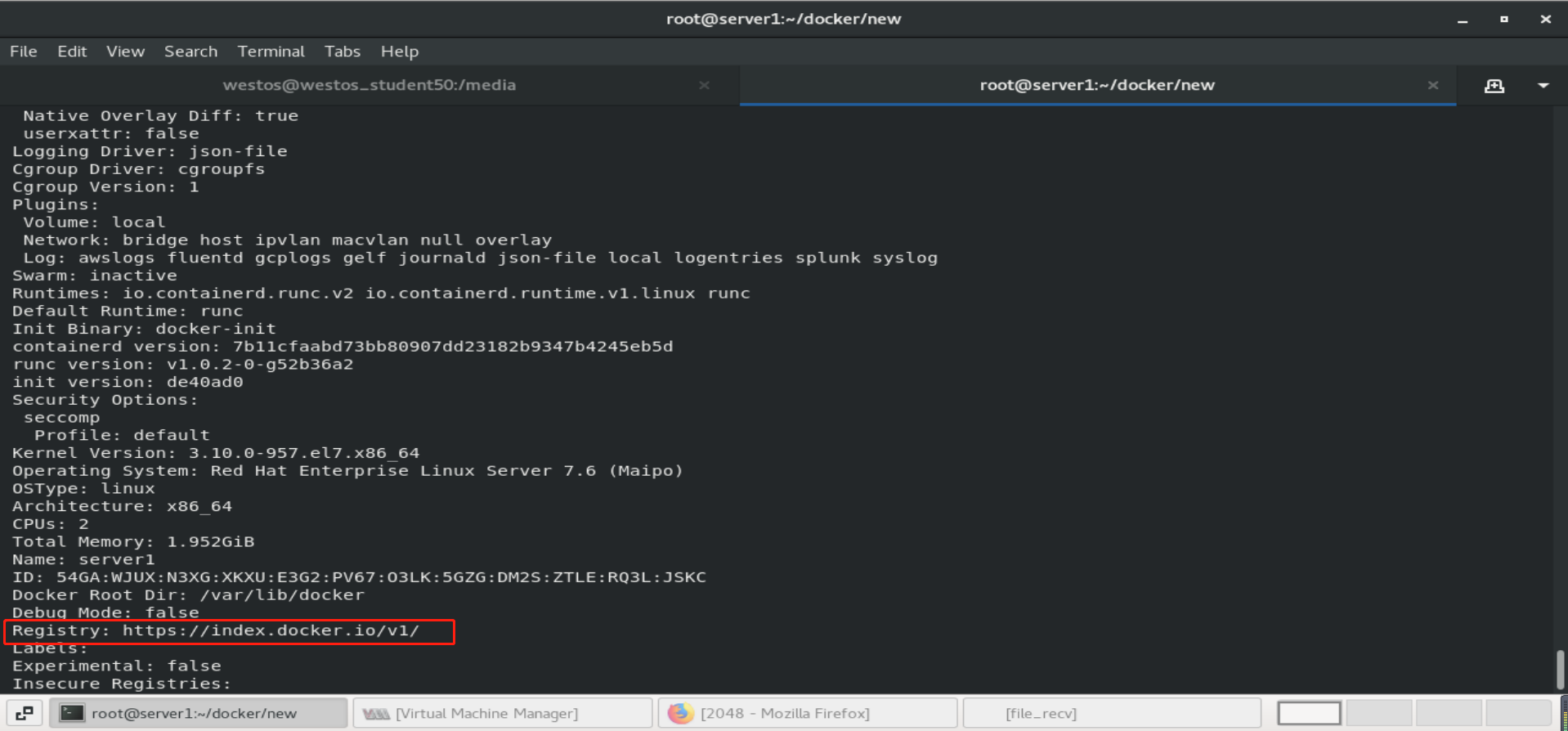Close the westos@westos_student50 tab
This screenshot has height=731, width=1568.
click(704, 85)
